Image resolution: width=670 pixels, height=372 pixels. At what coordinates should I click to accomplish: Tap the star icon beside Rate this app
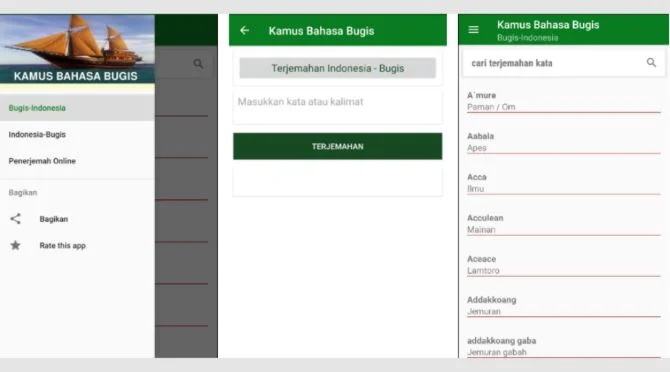click(x=15, y=245)
